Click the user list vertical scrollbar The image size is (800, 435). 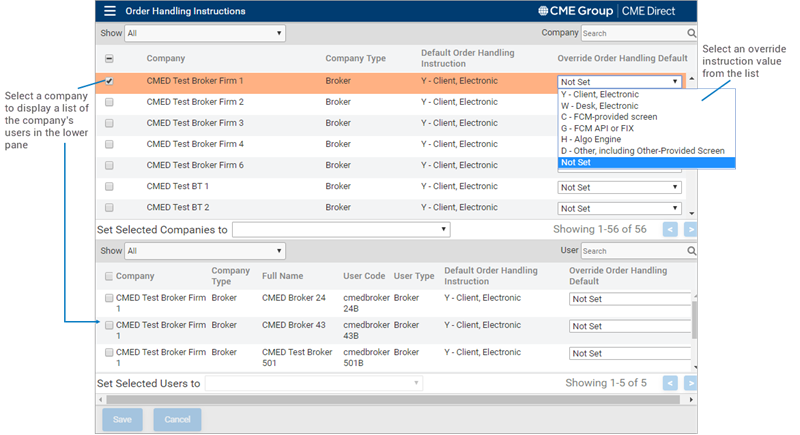[694, 320]
